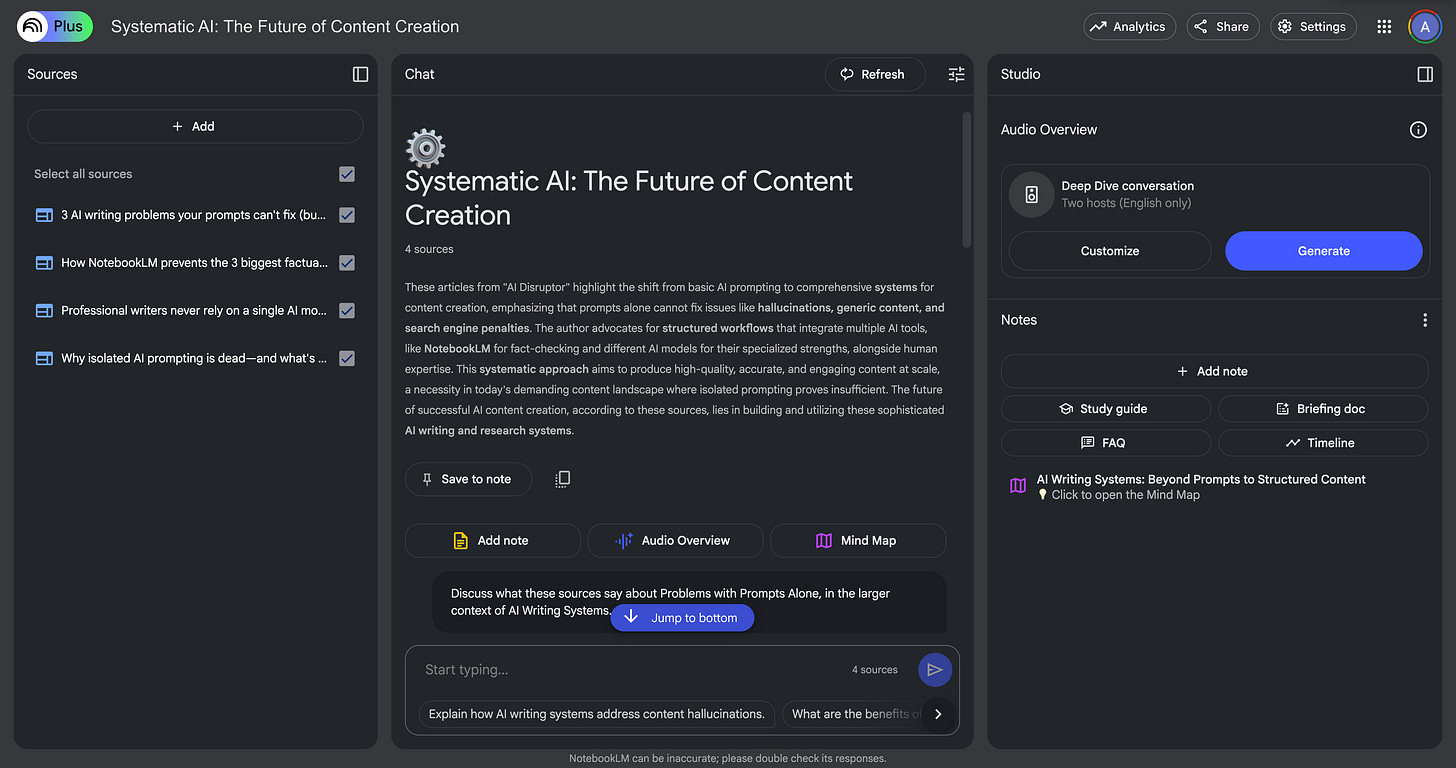Refresh the chat
This screenshot has width=1456, height=768.
coord(875,74)
